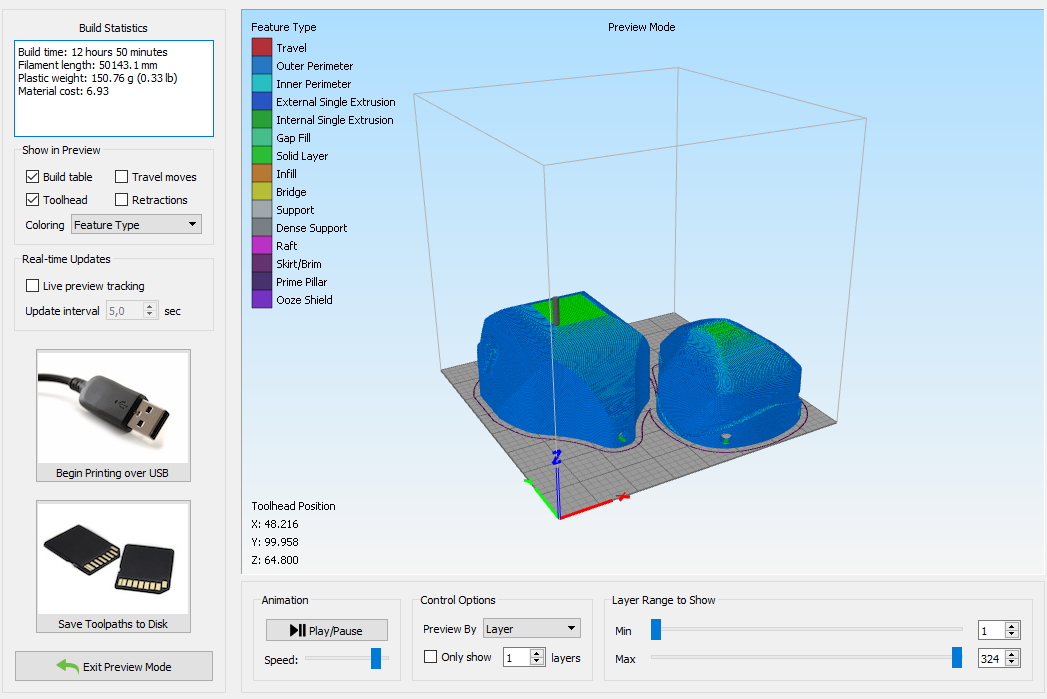The image size is (1047, 699).
Task: Toggle the Only show layers checkbox
Action: click(431, 657)
